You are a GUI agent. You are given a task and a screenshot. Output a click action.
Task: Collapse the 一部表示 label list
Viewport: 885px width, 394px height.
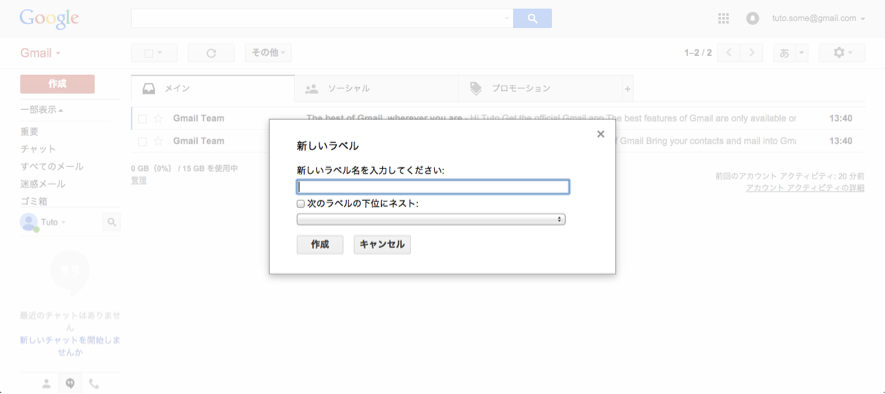pos(41,110)
